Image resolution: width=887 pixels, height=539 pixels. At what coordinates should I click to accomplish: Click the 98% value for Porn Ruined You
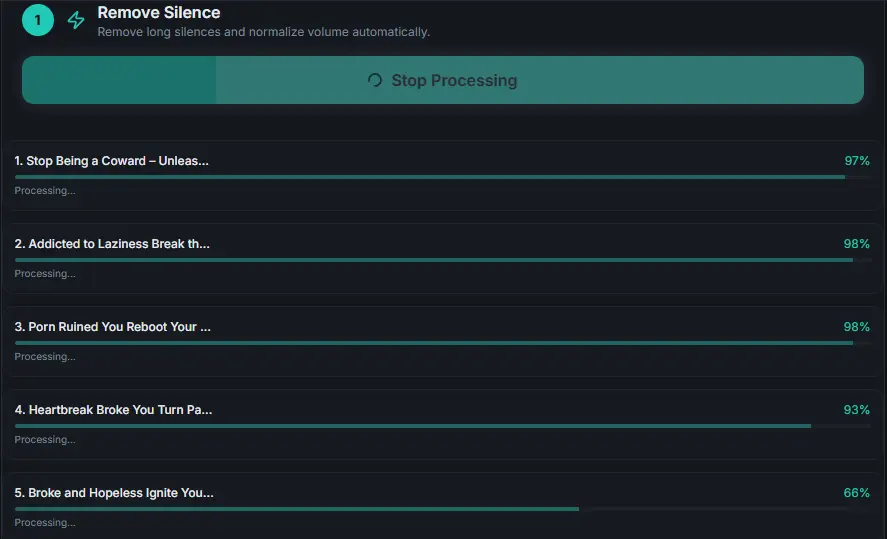[856, 327]
